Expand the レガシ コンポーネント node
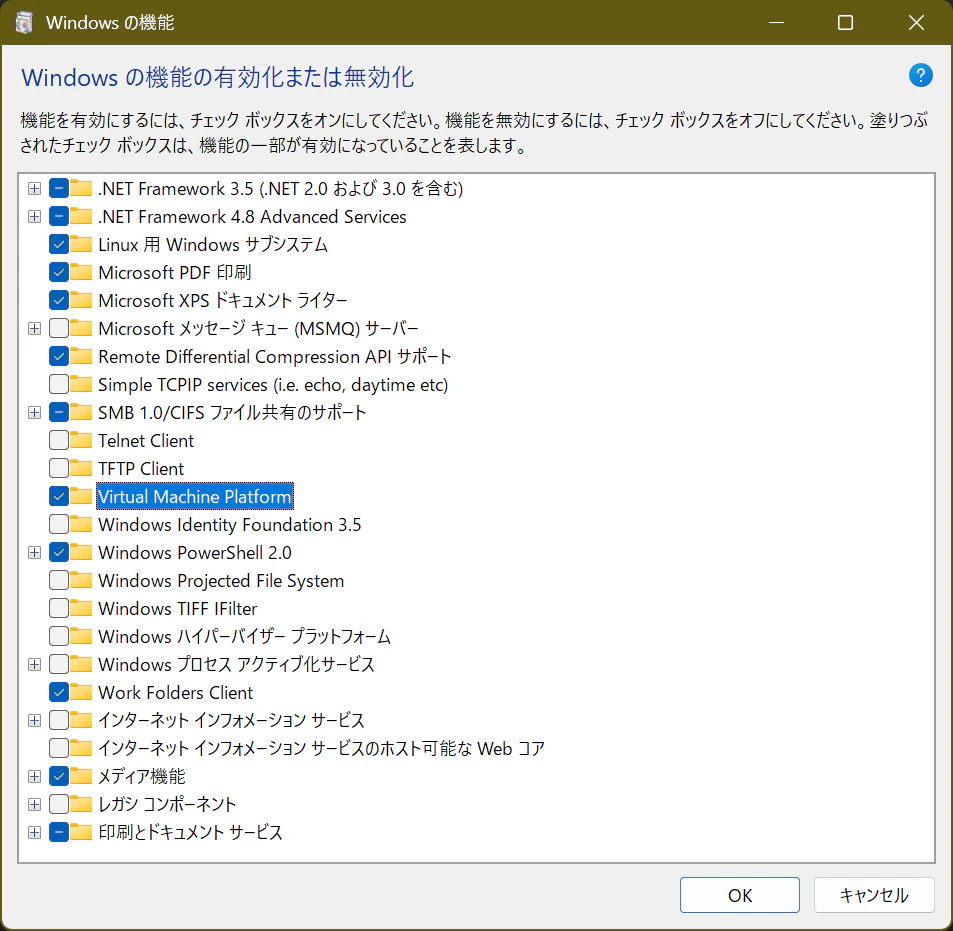The width and height of the screenshot is (953, 931). point(35,803)
